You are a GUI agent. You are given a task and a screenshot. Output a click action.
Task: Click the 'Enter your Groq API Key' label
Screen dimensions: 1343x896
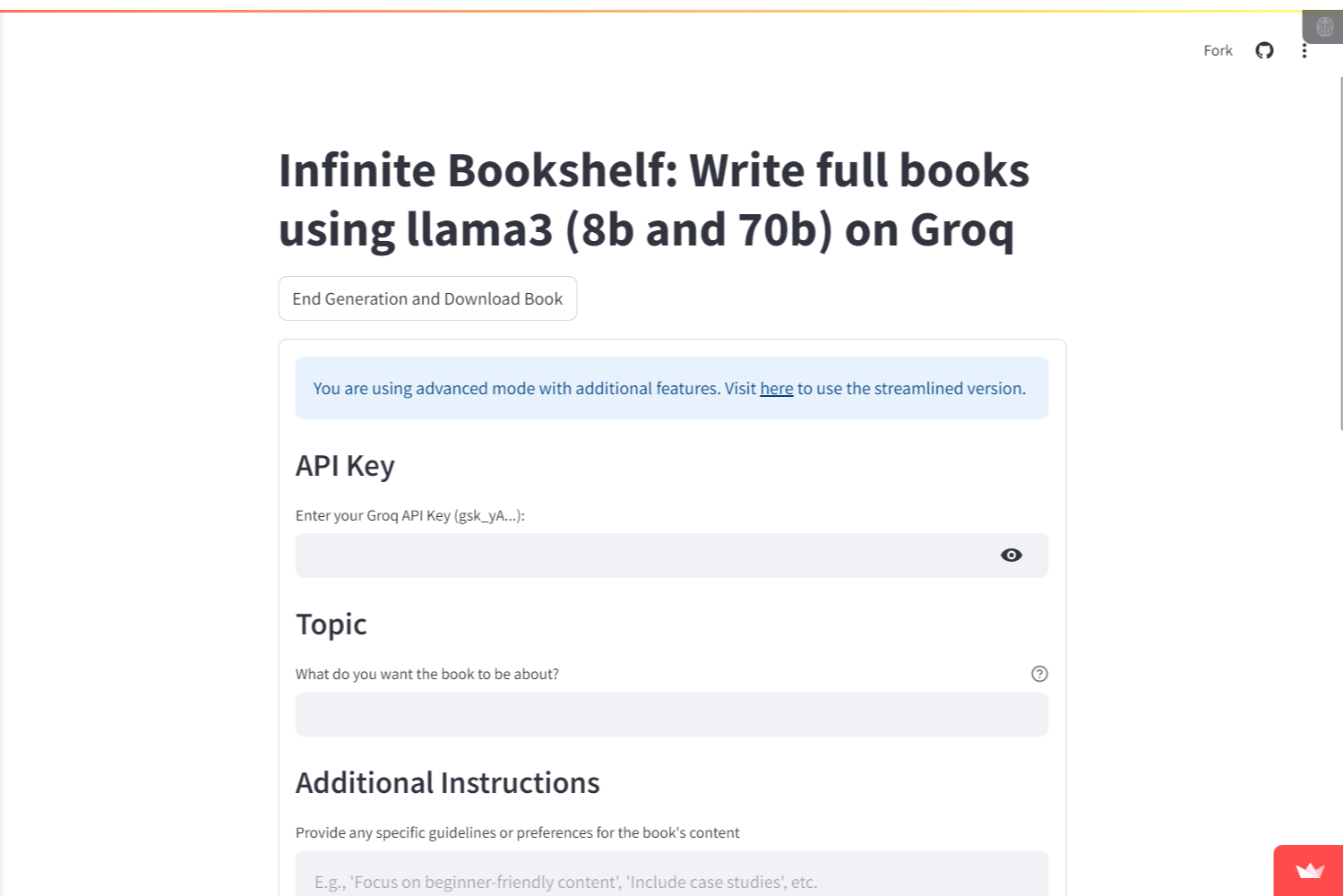[x=409, y=515]
